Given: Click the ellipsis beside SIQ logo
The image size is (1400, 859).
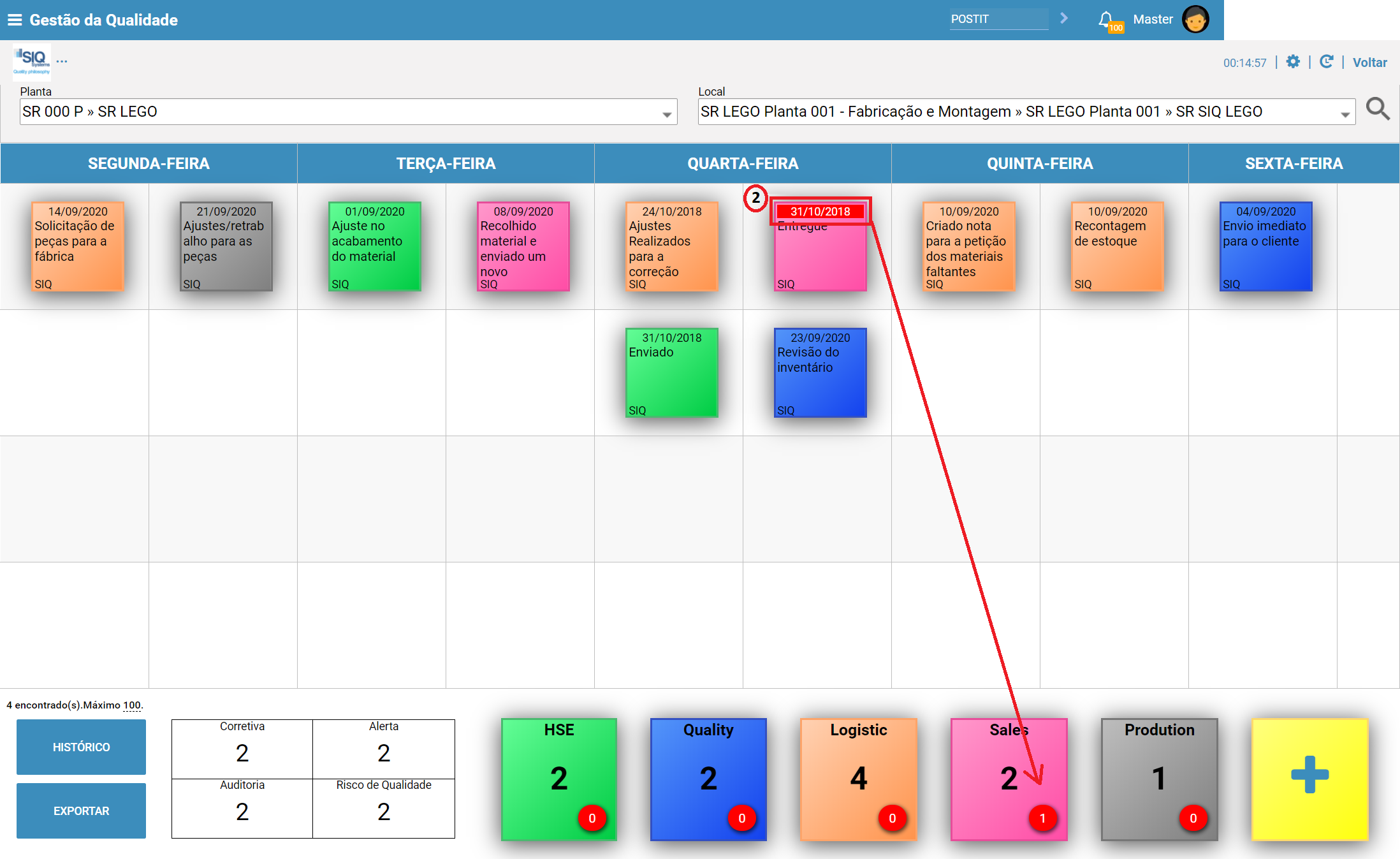Looking at the screenshot, I should [62, 62].
